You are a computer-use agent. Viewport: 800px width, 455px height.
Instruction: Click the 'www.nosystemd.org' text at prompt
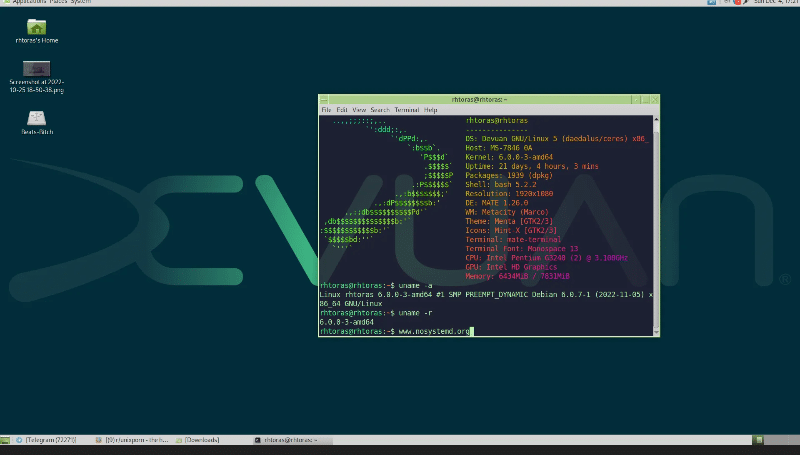coord(434,332)
